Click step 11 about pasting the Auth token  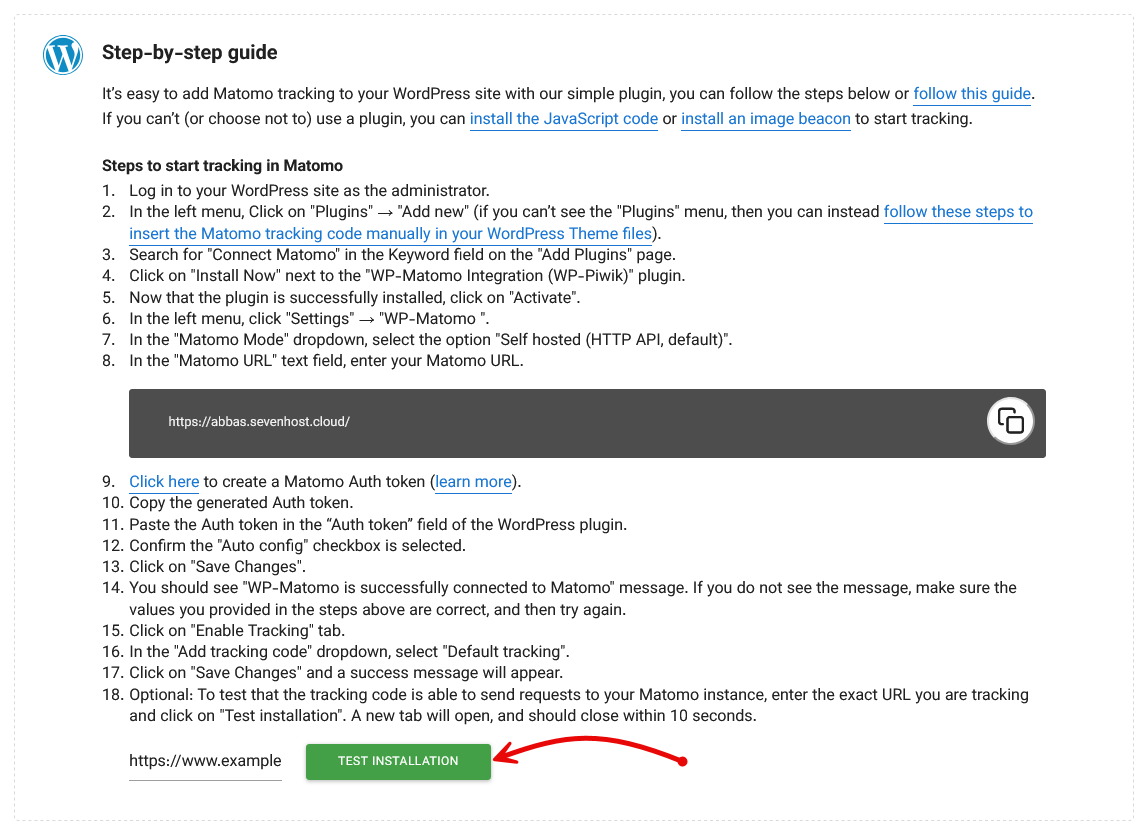coord(378,524)
